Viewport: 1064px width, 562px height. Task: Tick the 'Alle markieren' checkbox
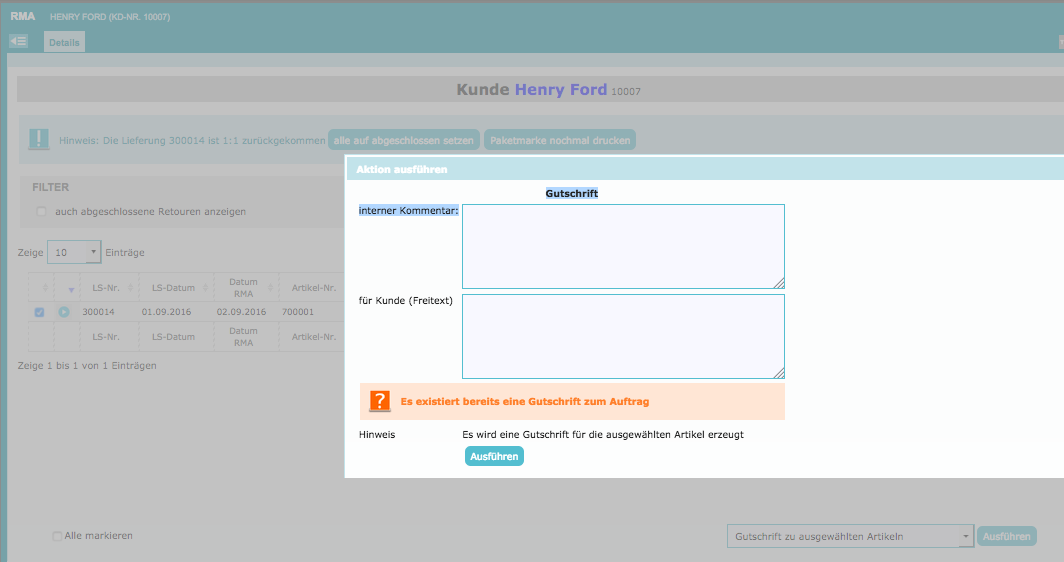[x=57, y=536]
